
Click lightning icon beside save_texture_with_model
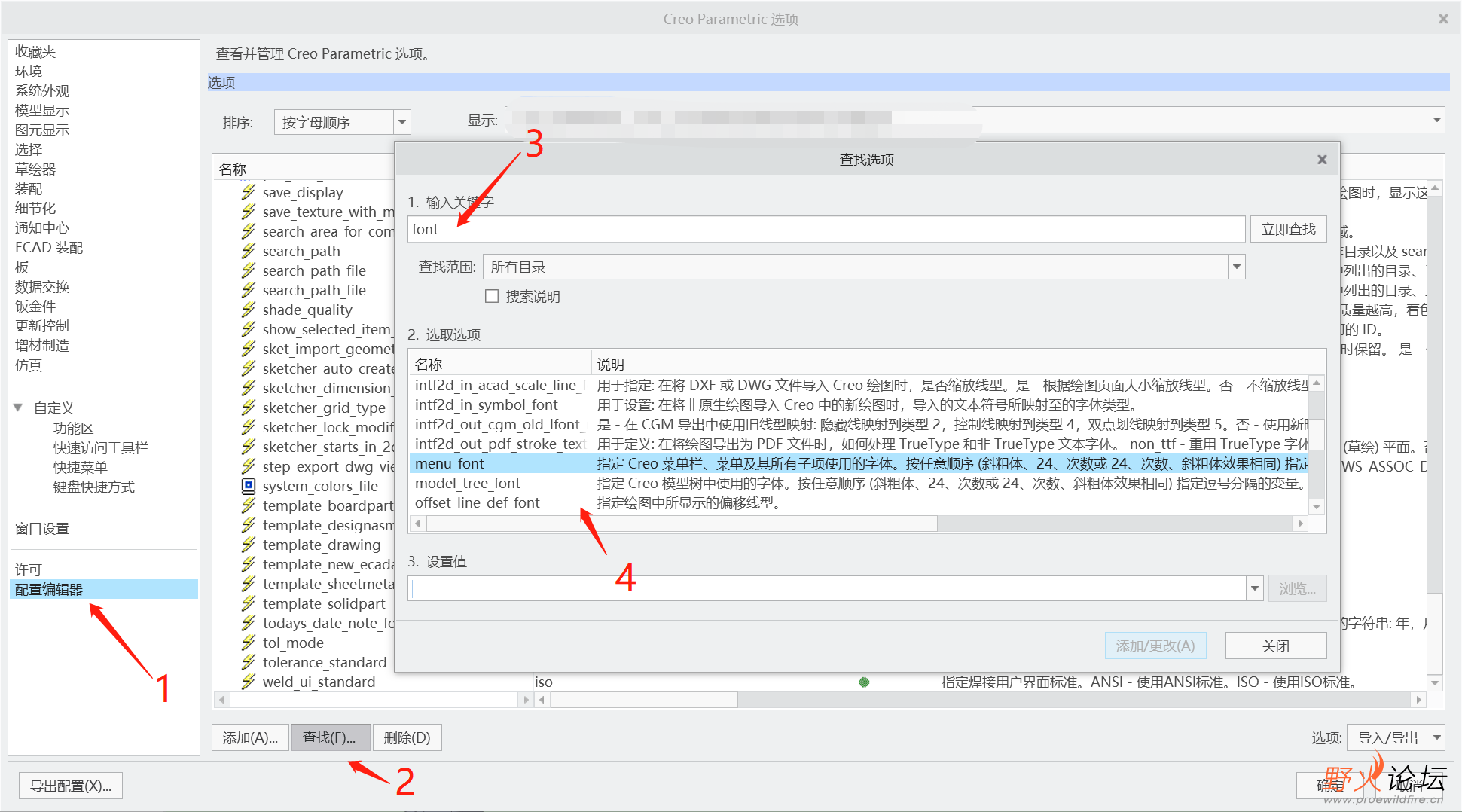[249, 212]
